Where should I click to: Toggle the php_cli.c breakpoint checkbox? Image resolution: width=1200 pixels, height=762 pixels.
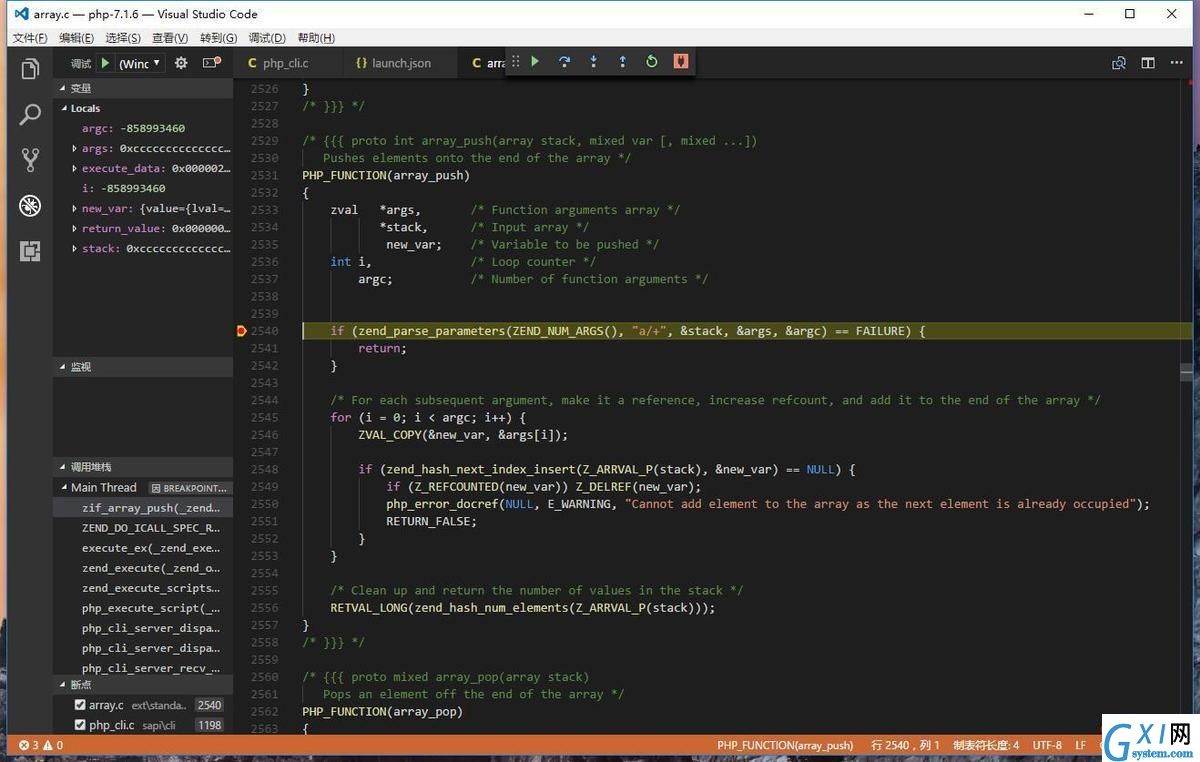point(80,725)
